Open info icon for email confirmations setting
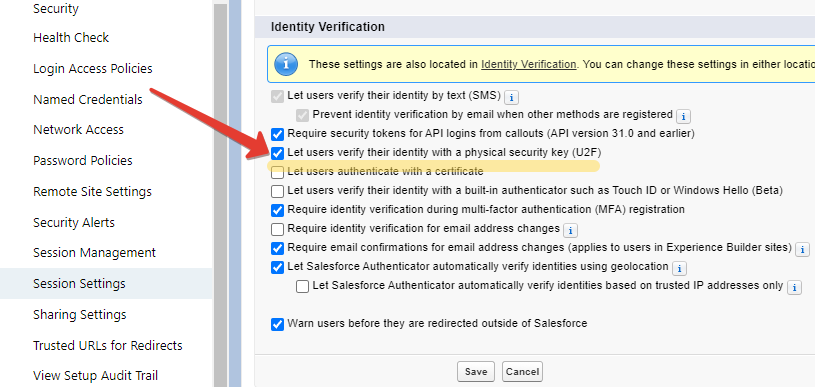 click(803, 249)
